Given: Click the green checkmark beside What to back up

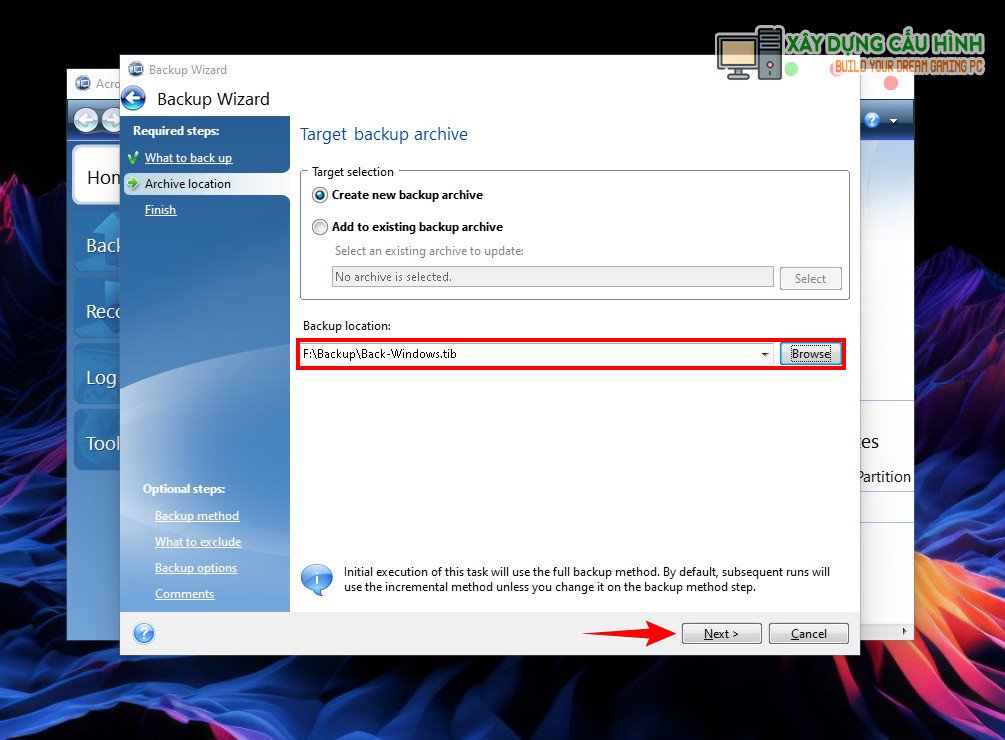Looking at the screenshot, I should tap(132, 158).
